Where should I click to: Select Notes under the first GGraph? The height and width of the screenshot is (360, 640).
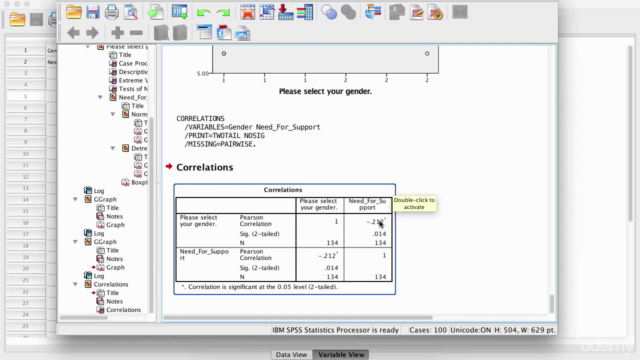(109, 216)
